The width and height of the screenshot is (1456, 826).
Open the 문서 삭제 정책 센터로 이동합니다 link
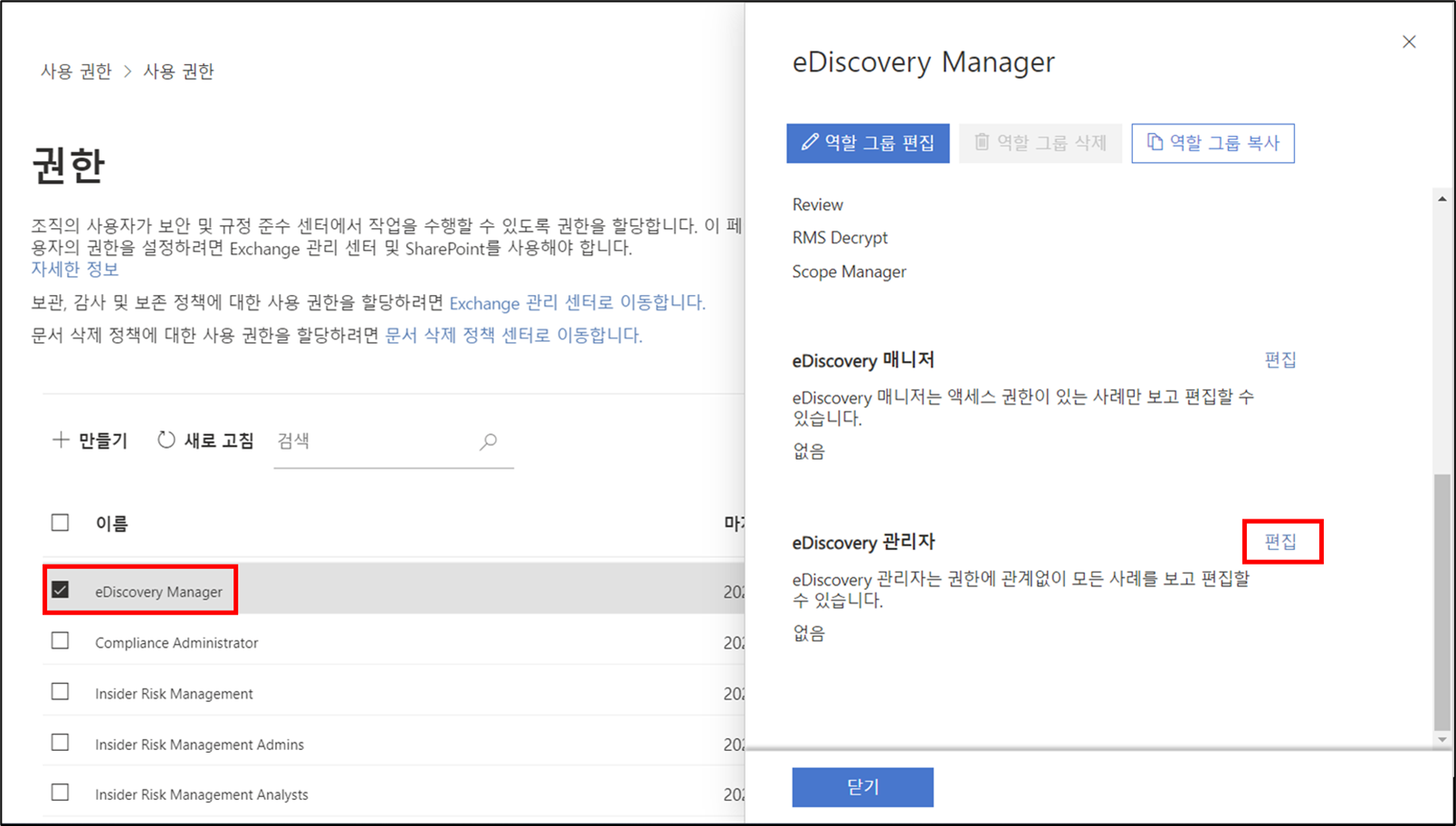tap(514, 336)
